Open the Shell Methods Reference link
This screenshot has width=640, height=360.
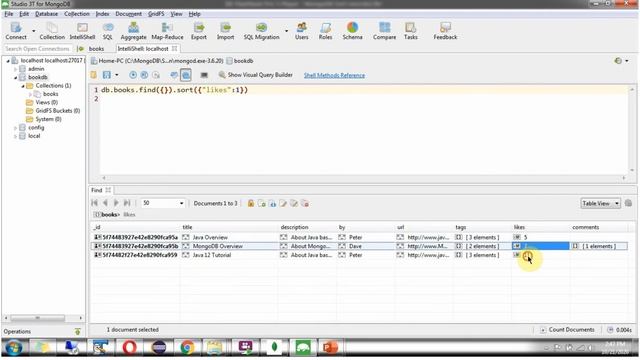tap(334, 76)
